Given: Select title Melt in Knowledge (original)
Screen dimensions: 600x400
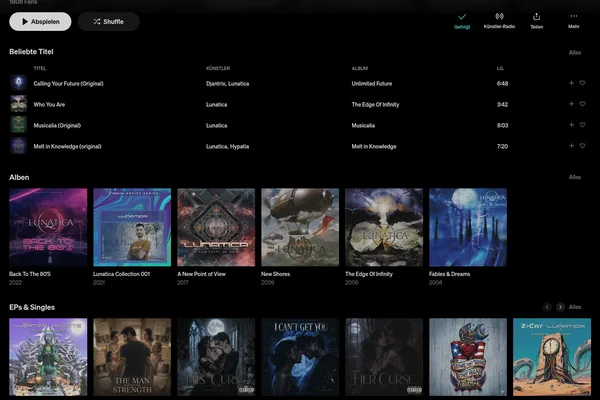Looking at the screenshot, I should (x=67, y=147).
